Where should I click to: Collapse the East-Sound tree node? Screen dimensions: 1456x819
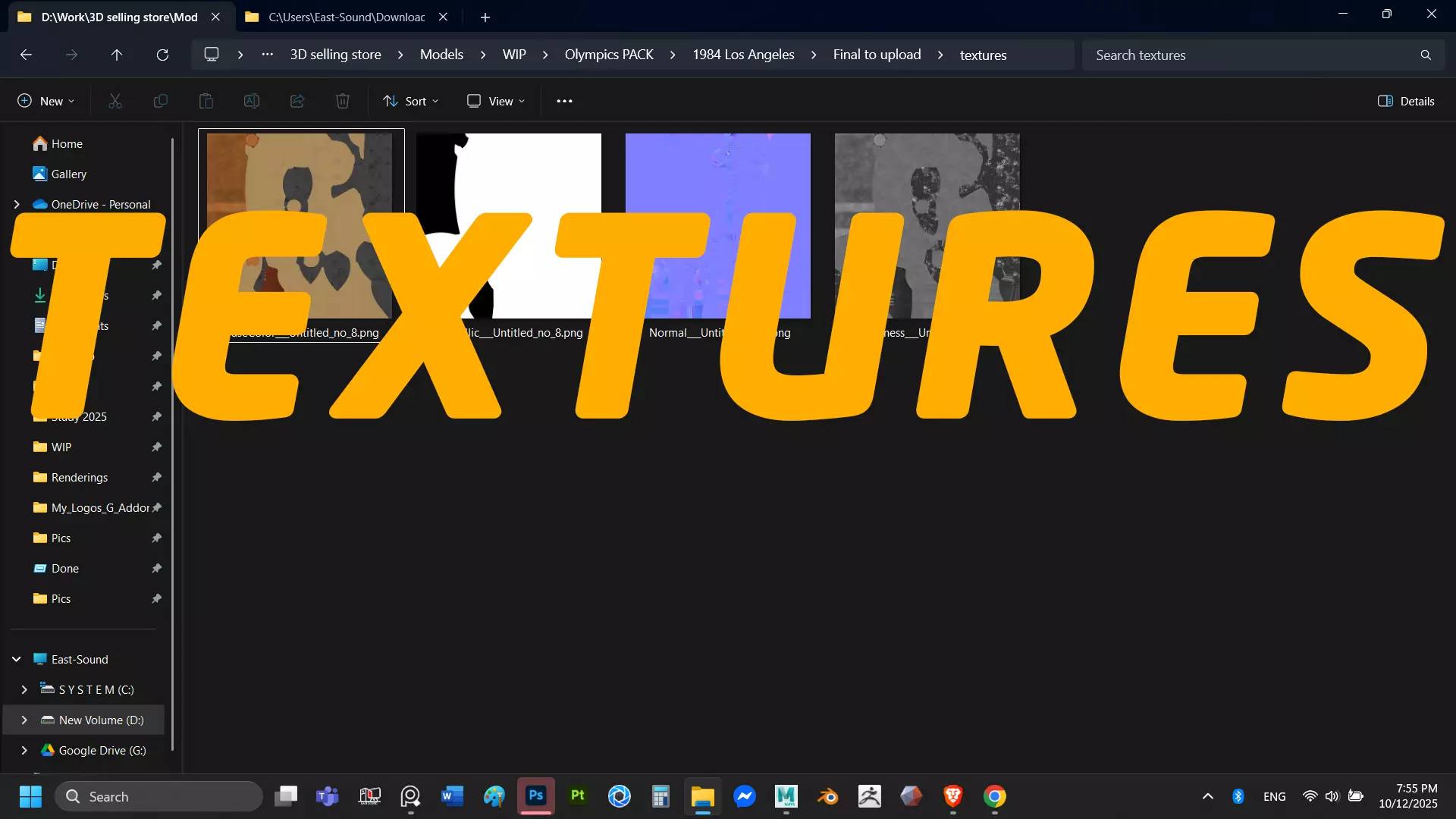click(17, 659)
